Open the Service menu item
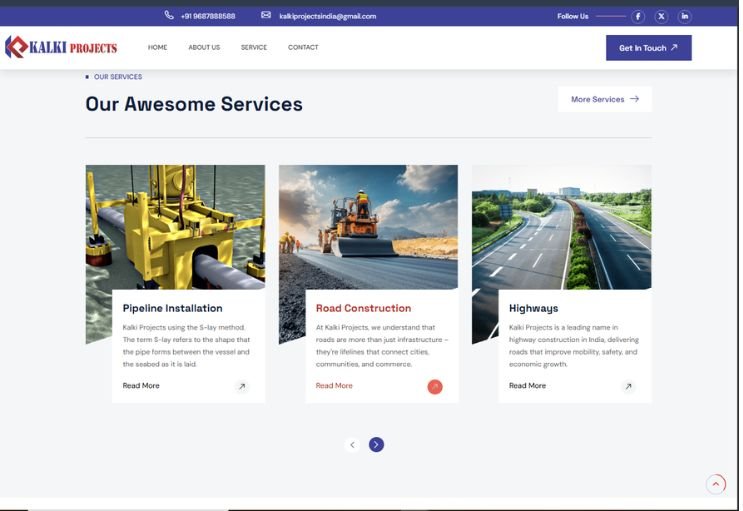The width and height of the screenshot is (743, 511). [254, 47]
